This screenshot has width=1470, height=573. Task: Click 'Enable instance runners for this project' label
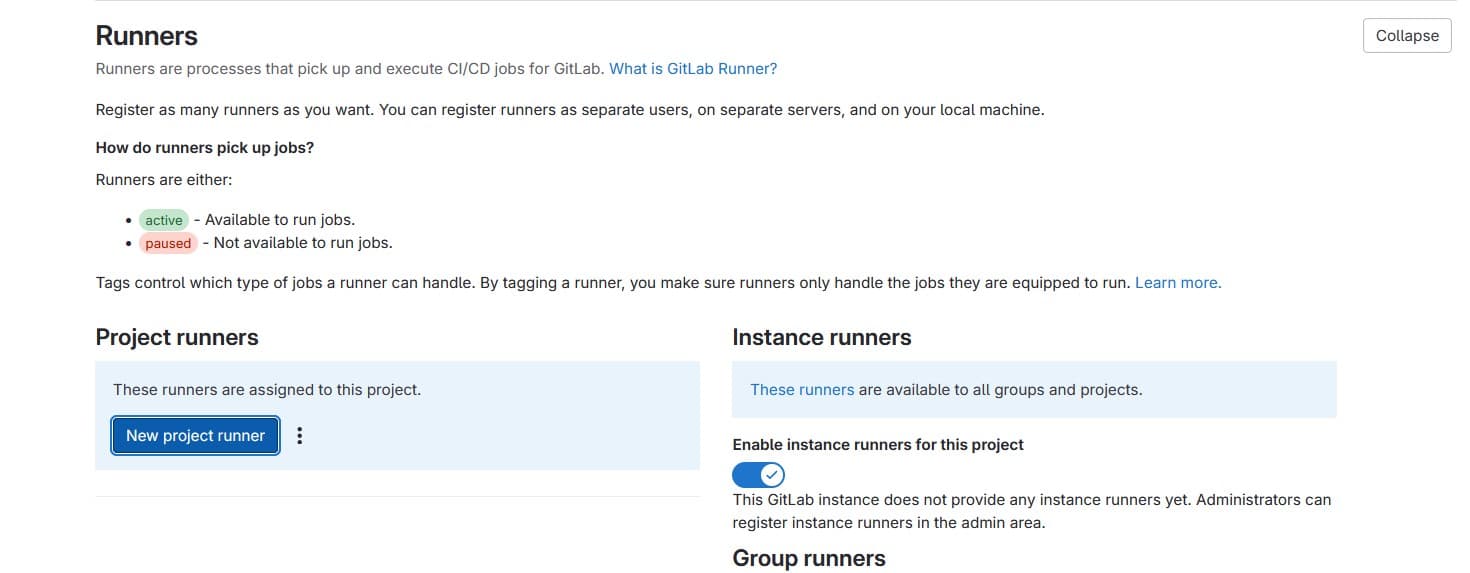click(878, 445)
